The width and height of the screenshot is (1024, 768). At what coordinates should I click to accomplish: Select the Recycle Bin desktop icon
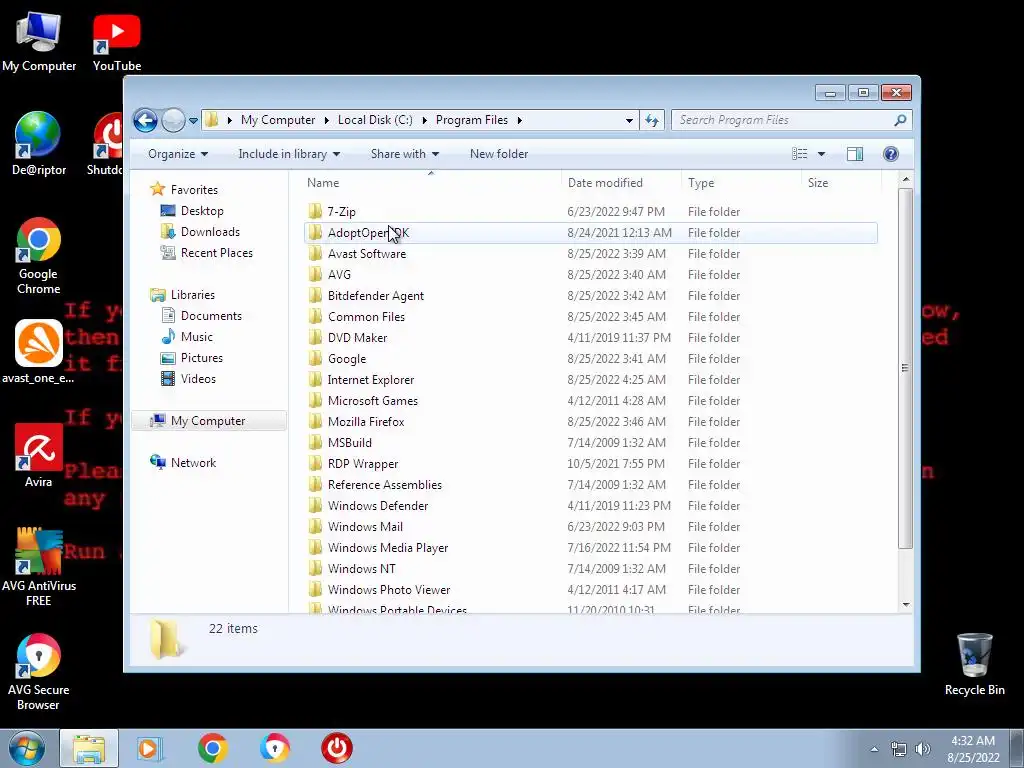click(x=974, y=664)
